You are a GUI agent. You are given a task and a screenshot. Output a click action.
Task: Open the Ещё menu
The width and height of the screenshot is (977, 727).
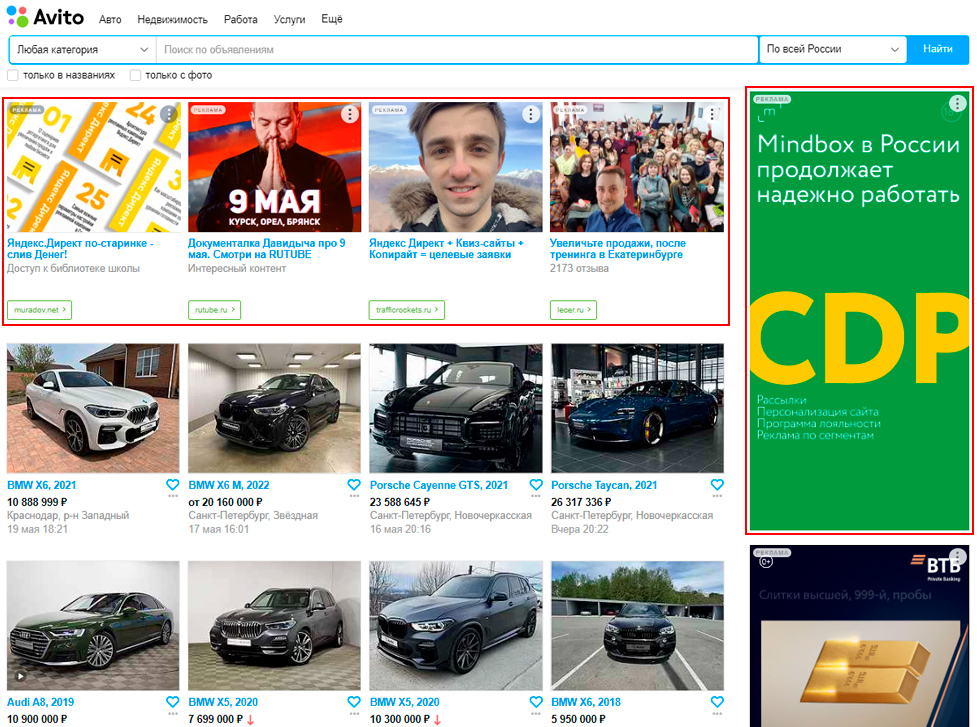pyautogui.click(x=332, y=19)
